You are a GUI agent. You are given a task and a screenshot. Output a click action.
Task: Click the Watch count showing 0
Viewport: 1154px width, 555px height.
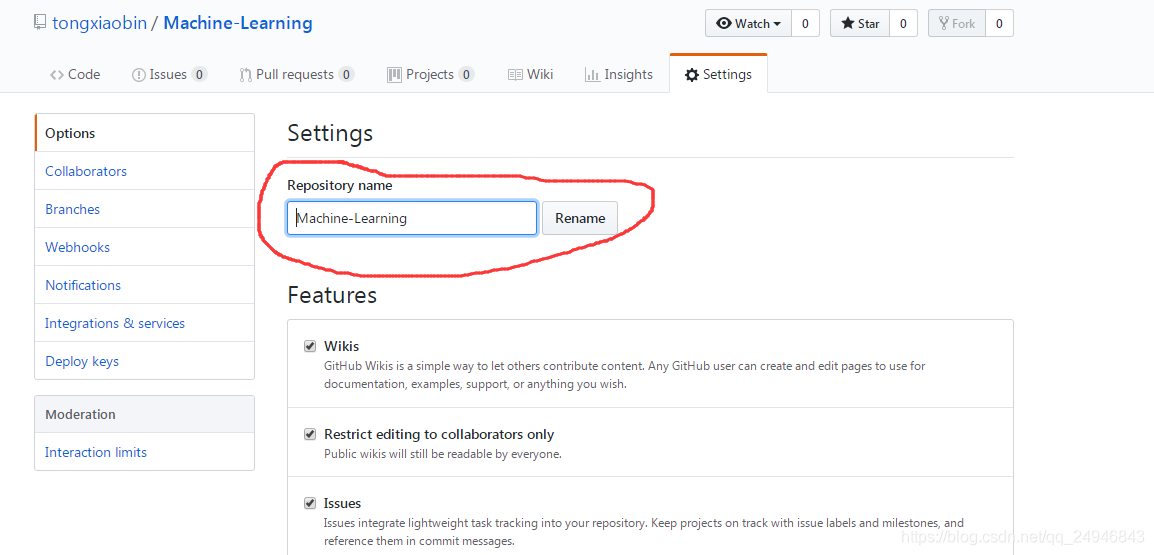coord(805,24)
